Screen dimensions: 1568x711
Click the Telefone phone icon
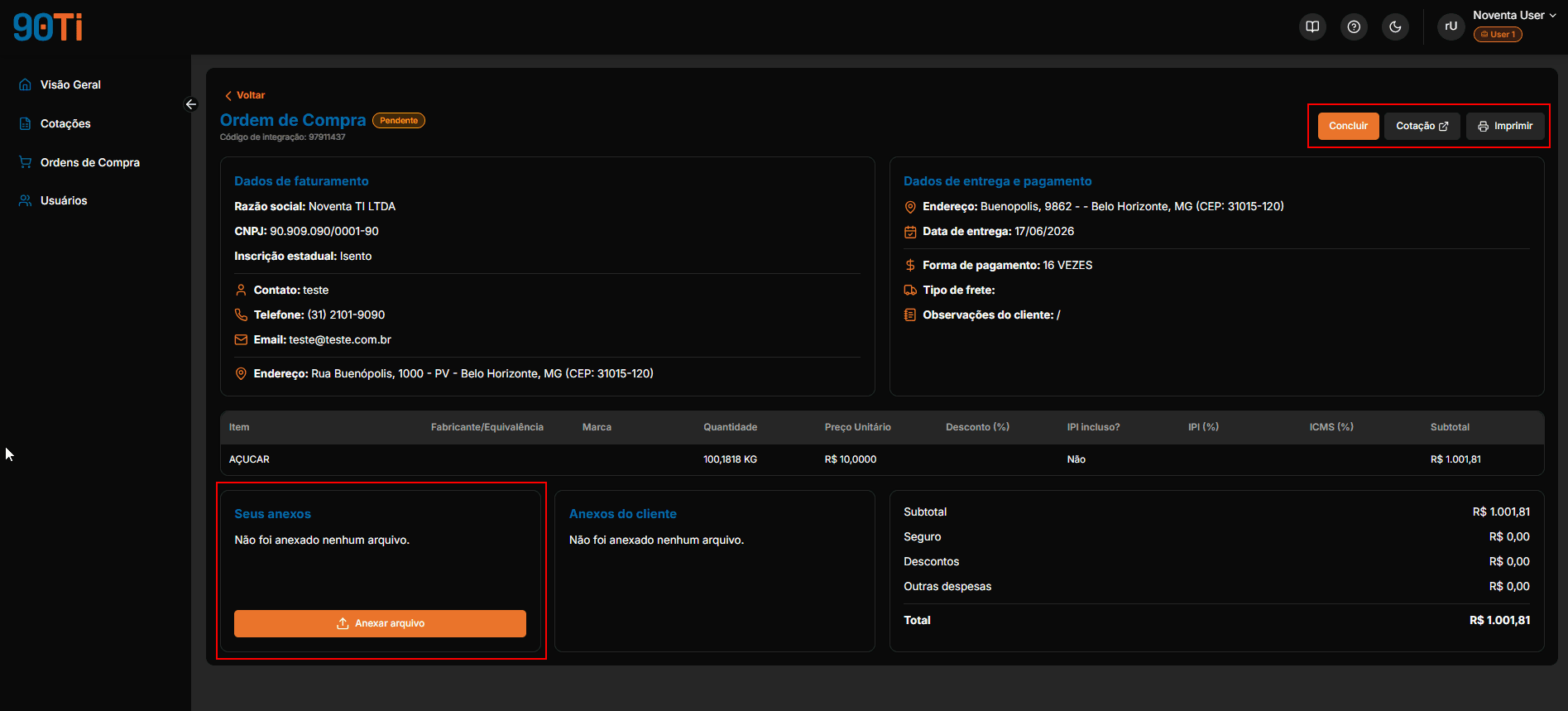241,315
